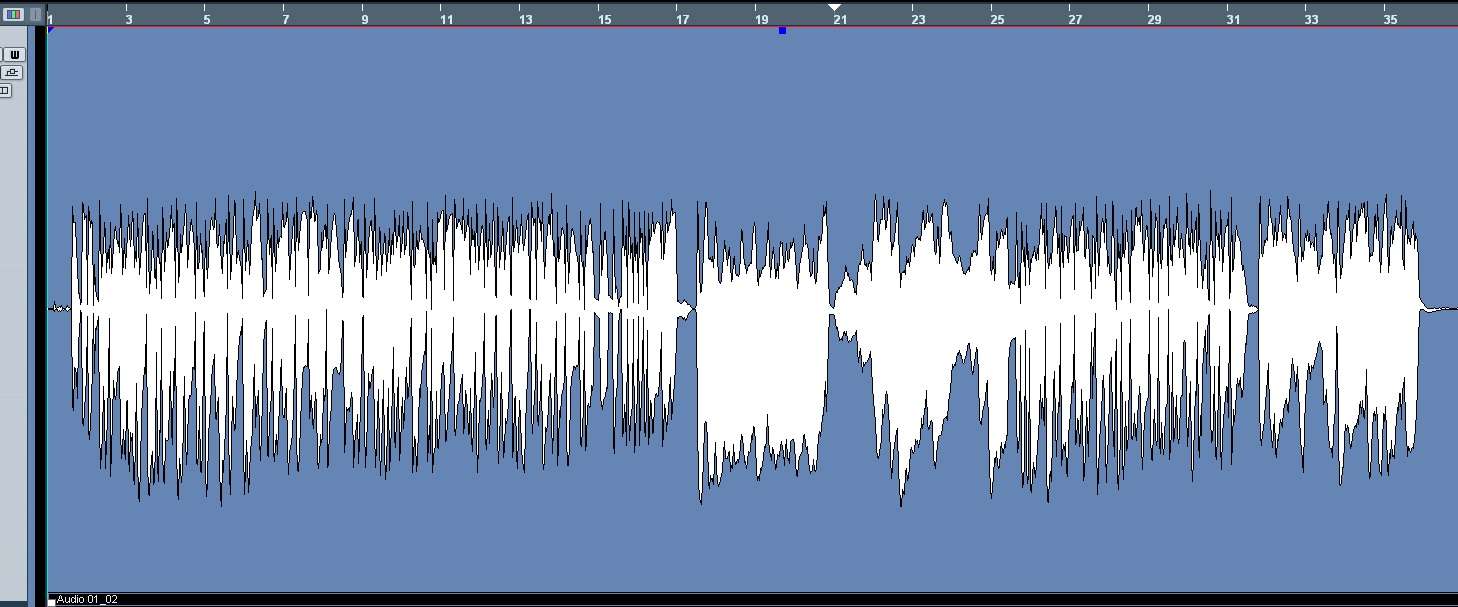Click ruler position bar 29
The image size is (1458, 607).
click(x=1154, y=19)
